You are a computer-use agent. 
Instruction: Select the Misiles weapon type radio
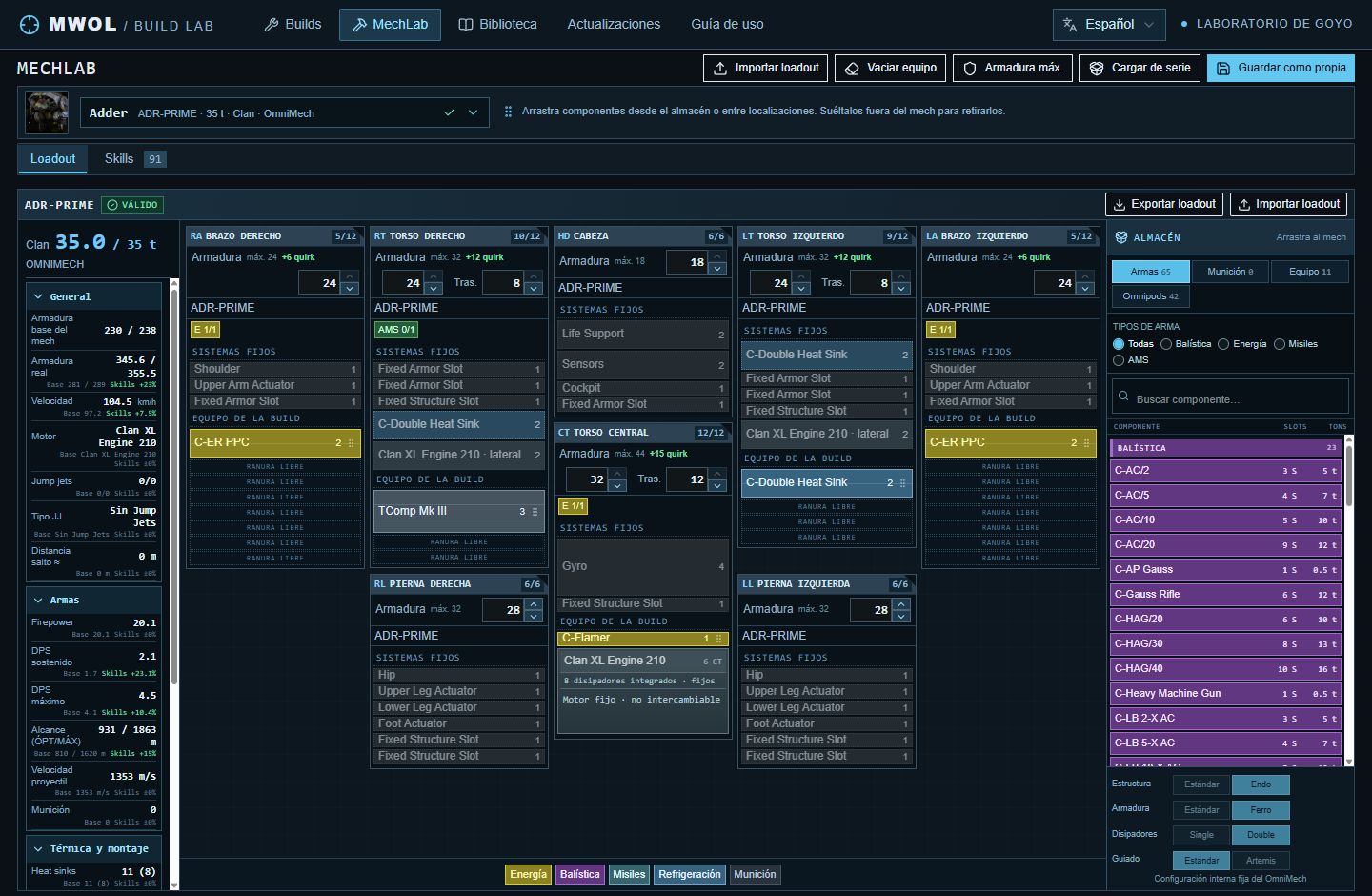click(x=1280, y=344)
